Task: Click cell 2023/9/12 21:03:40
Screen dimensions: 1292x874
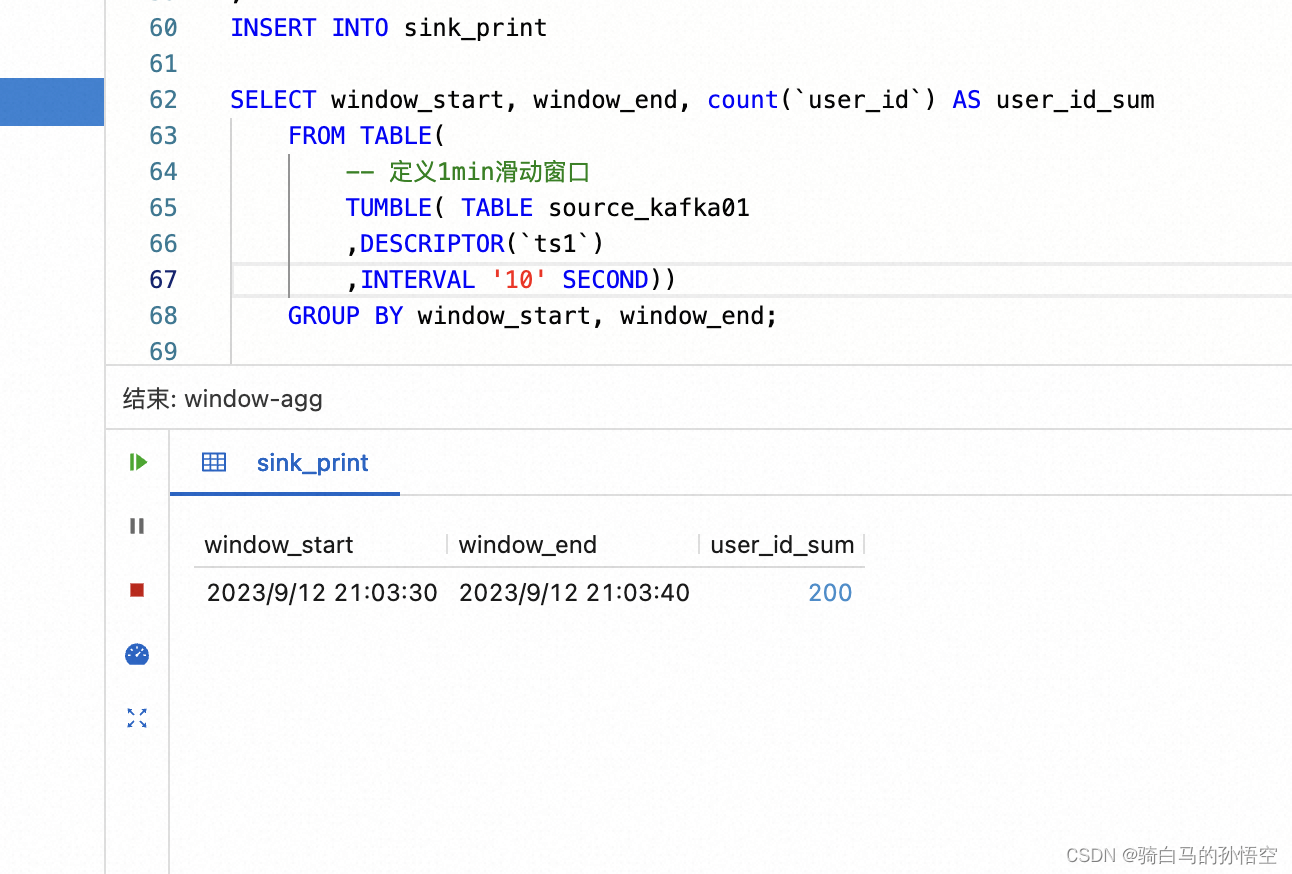Action: click(574, 593)
